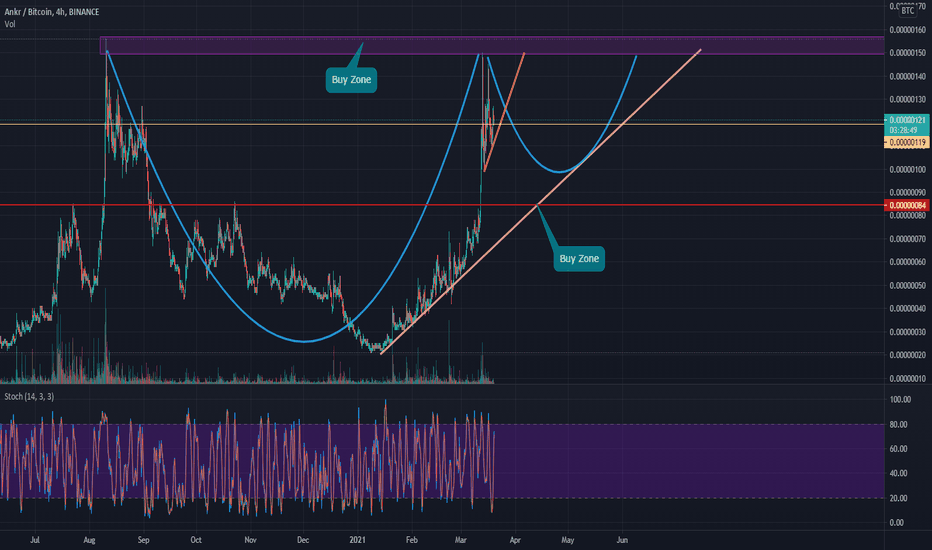The image size is (932, 550).
Task: Click the 0.00000050 price axis label
Action: (908, 285)
